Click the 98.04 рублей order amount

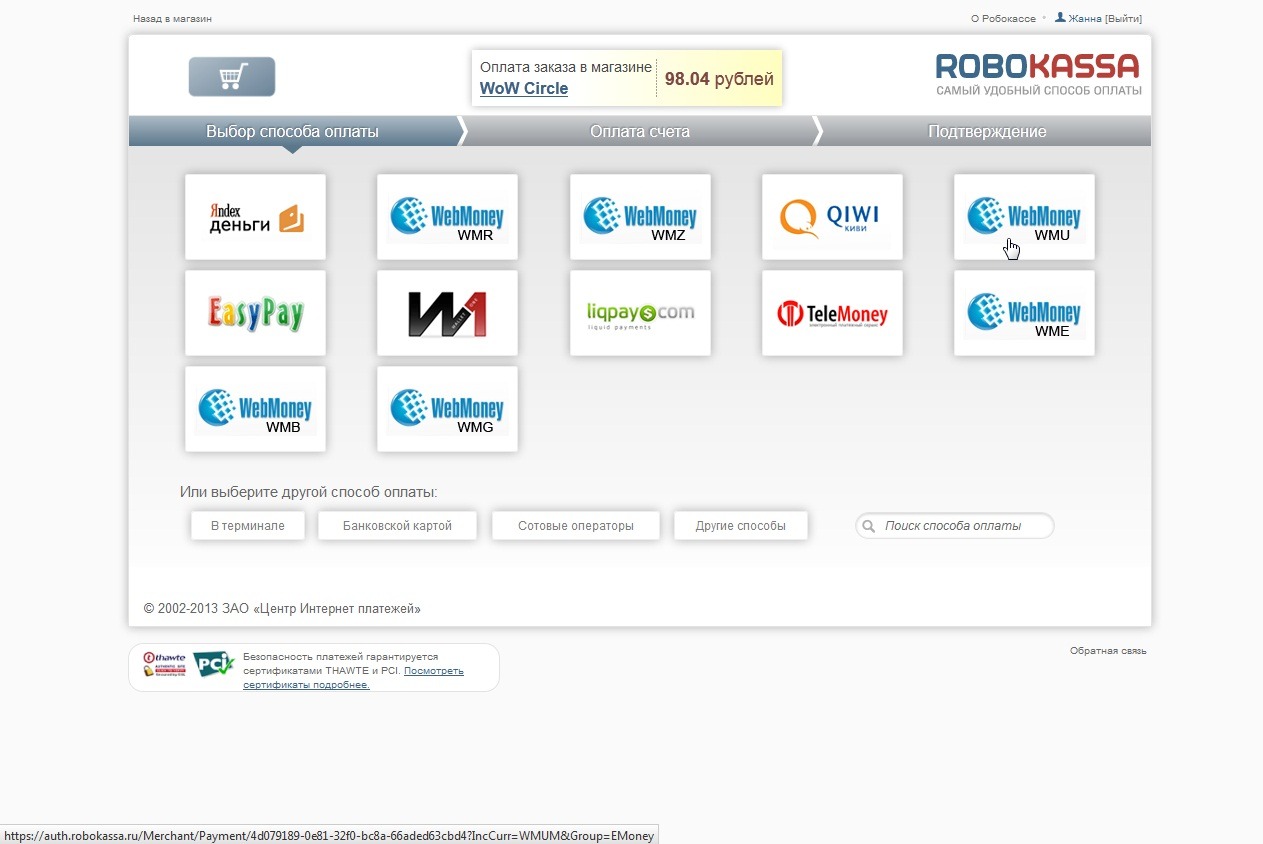(x=719, y=79)
